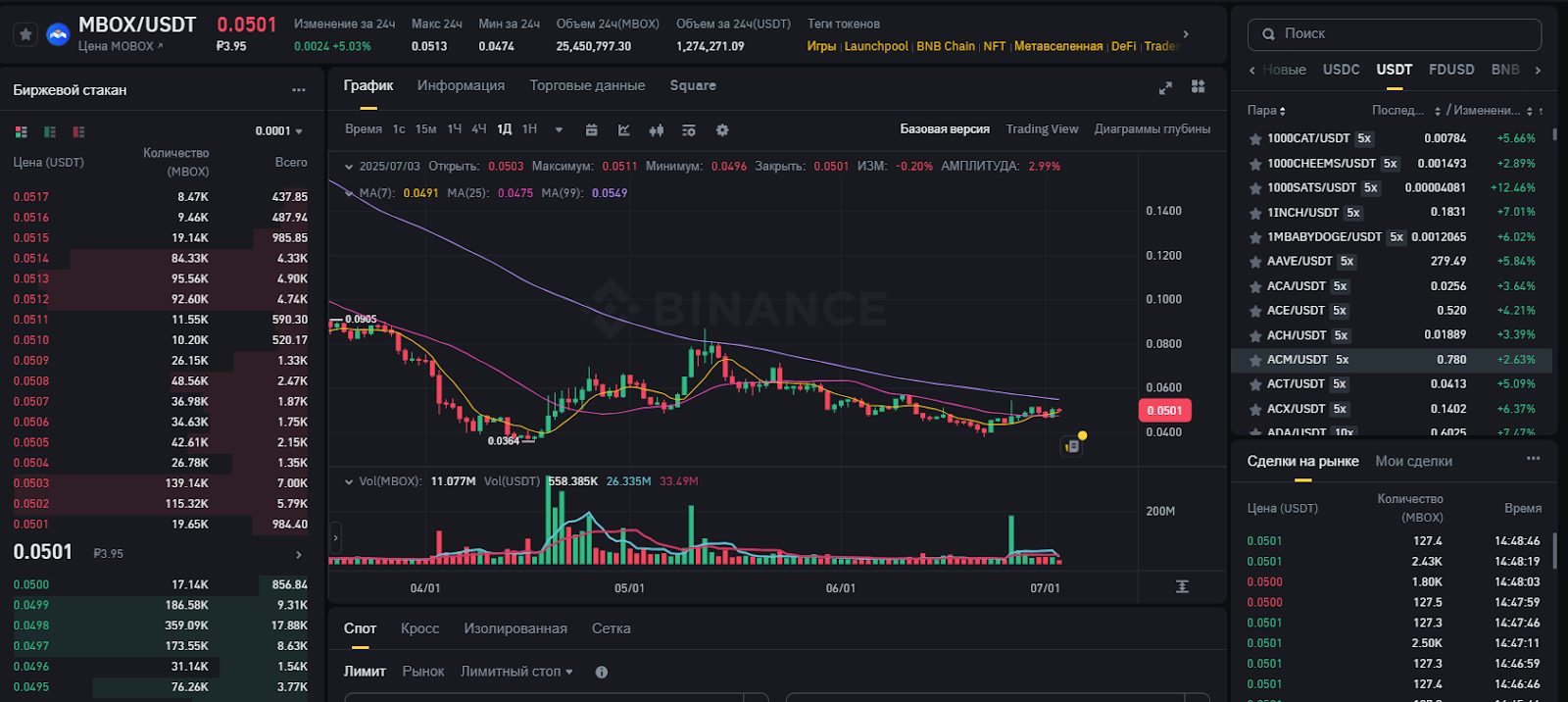Open the ACT/USDT pair row
The image size is (1568, 702).
point(1392,384)
